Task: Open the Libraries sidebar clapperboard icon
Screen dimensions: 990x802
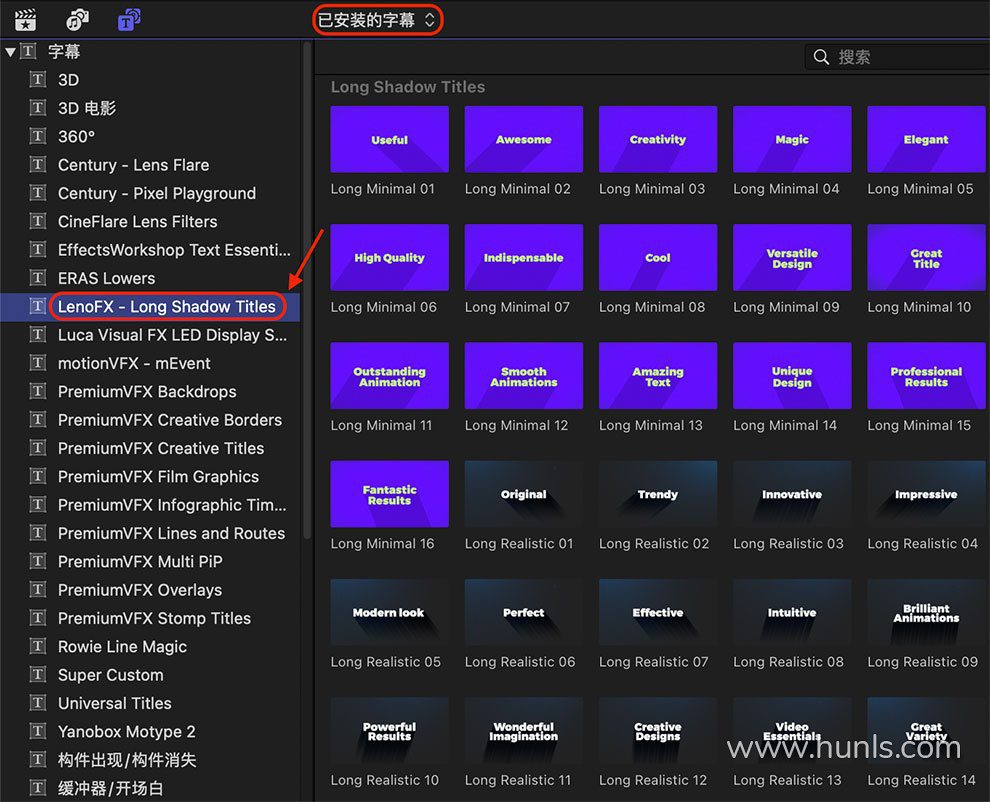Action: [25, 20]
